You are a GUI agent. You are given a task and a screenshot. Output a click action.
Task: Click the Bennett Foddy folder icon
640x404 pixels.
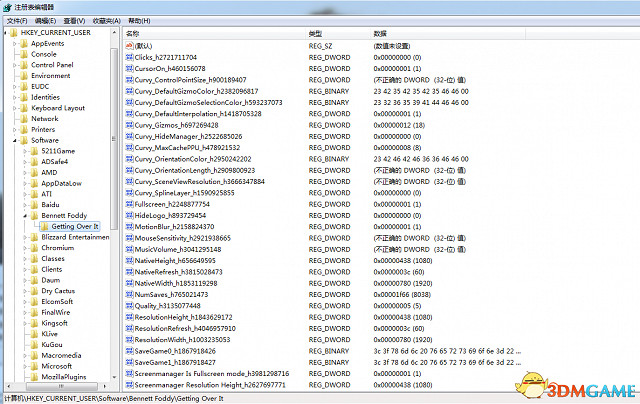(x=34, y=215)
